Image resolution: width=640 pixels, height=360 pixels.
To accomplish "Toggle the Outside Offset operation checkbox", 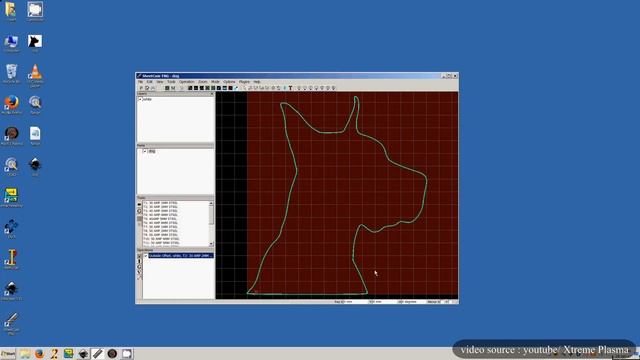I will point(146,256).
